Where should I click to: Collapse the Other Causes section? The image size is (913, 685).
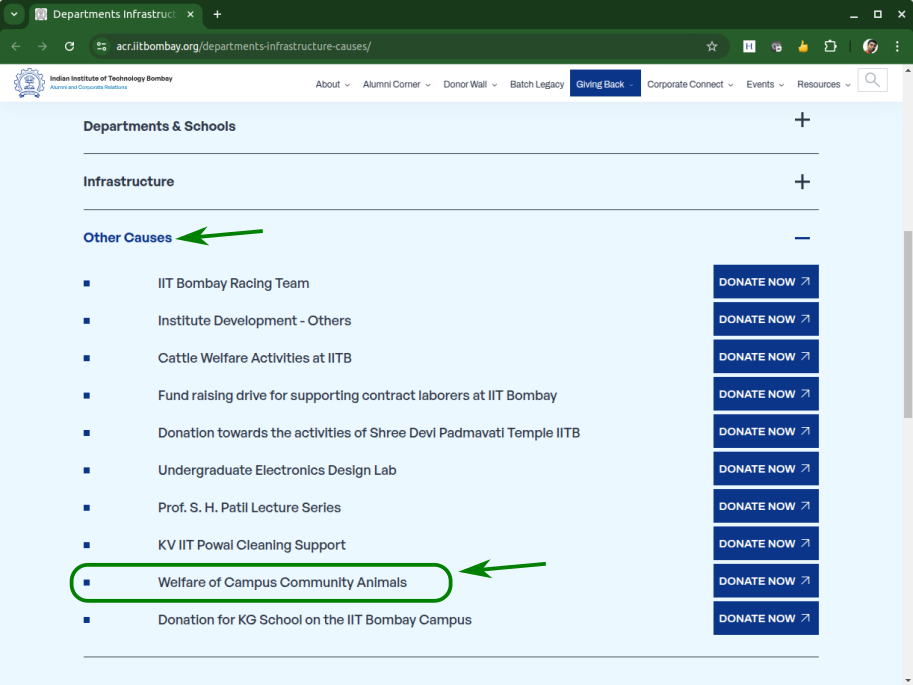(801, 238)
